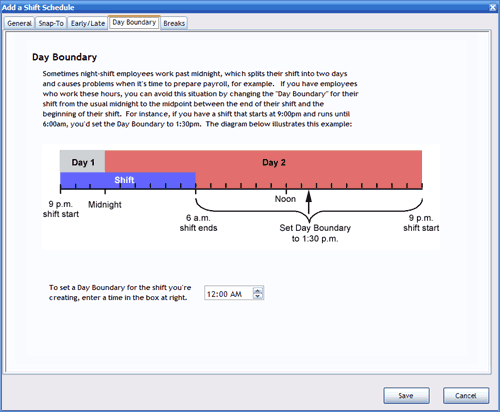The image size is (500, 412).
Task: Switch to the General tab
Action: point(19,23)
